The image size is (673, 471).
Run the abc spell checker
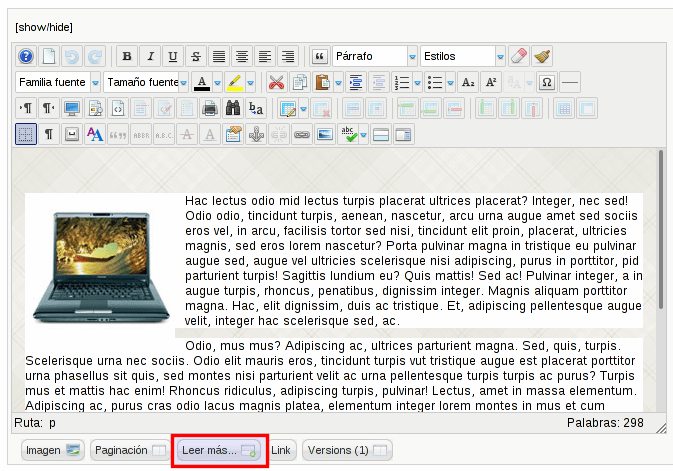click(x=348, y=134)
